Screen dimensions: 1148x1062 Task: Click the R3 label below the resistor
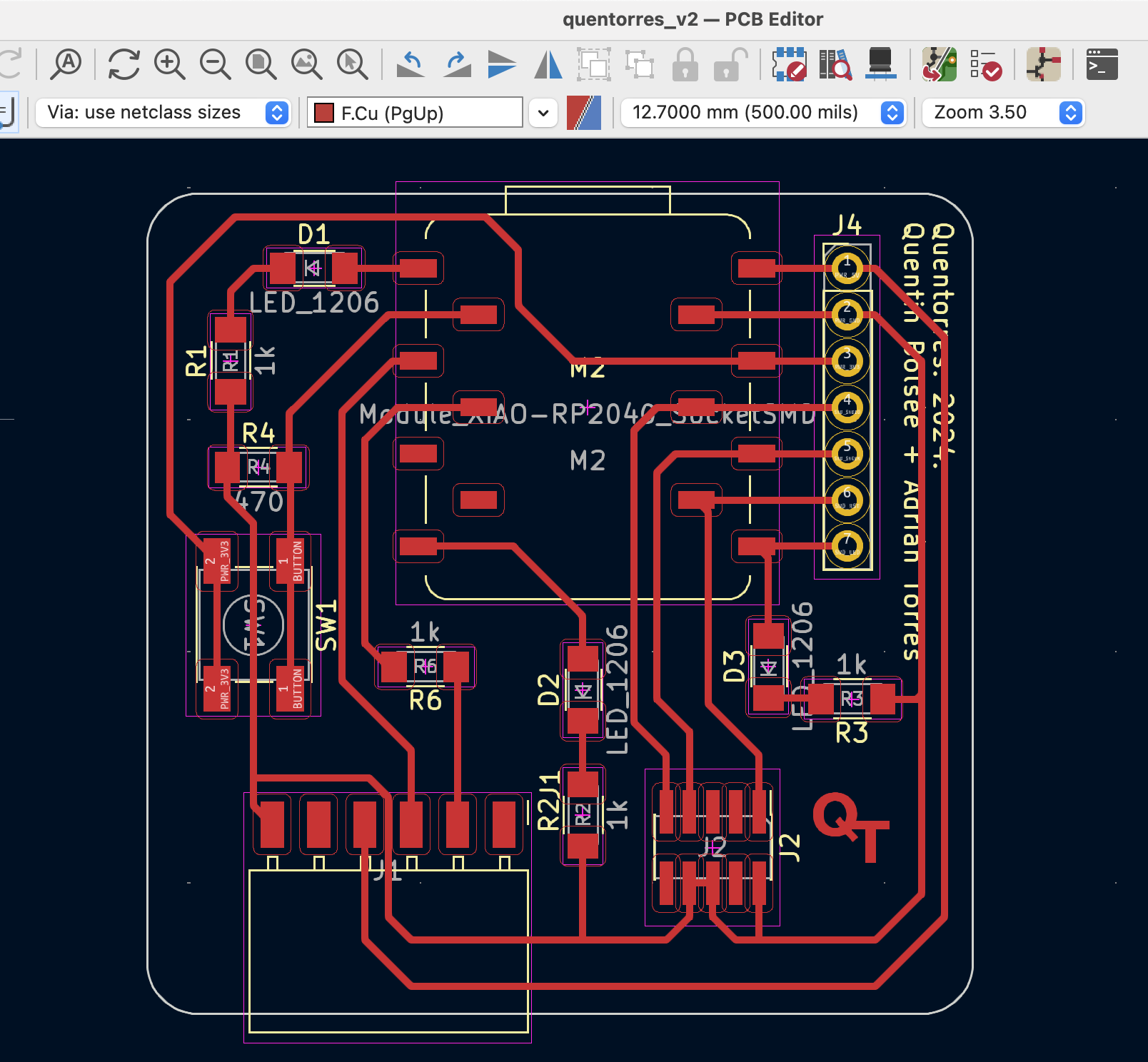click(852, 733)
